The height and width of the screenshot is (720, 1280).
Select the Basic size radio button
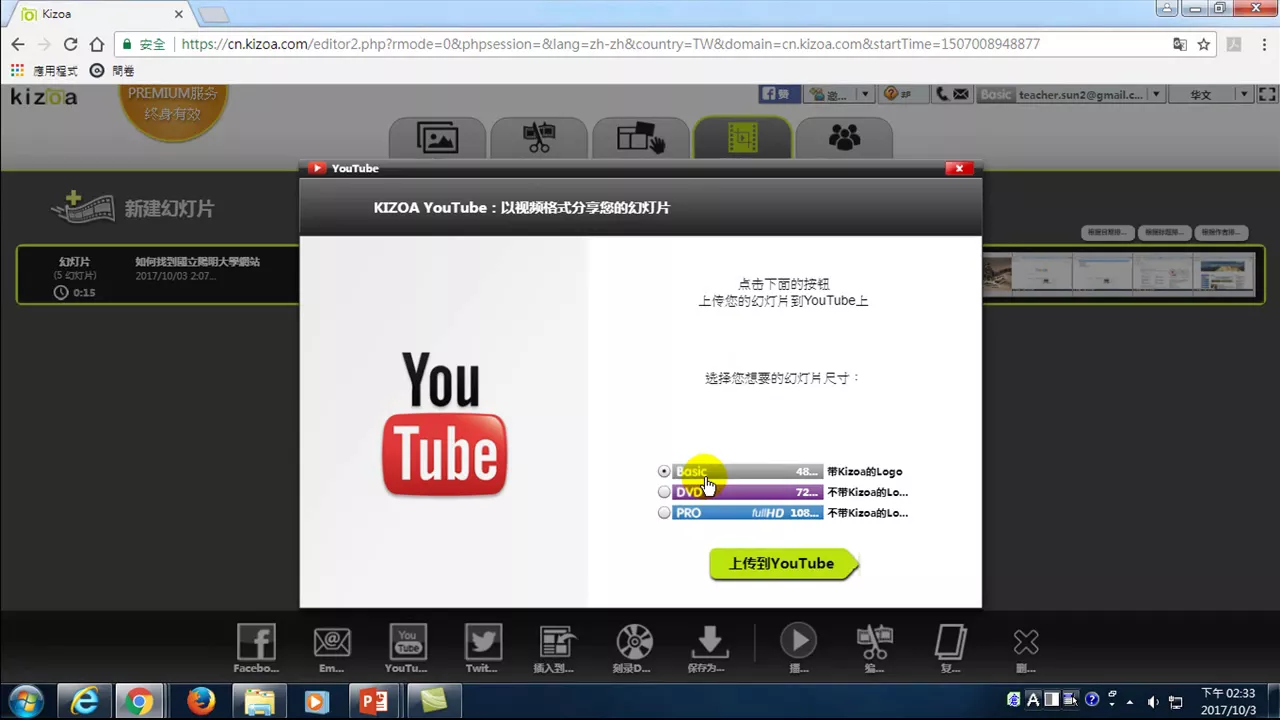pos(664,471)
